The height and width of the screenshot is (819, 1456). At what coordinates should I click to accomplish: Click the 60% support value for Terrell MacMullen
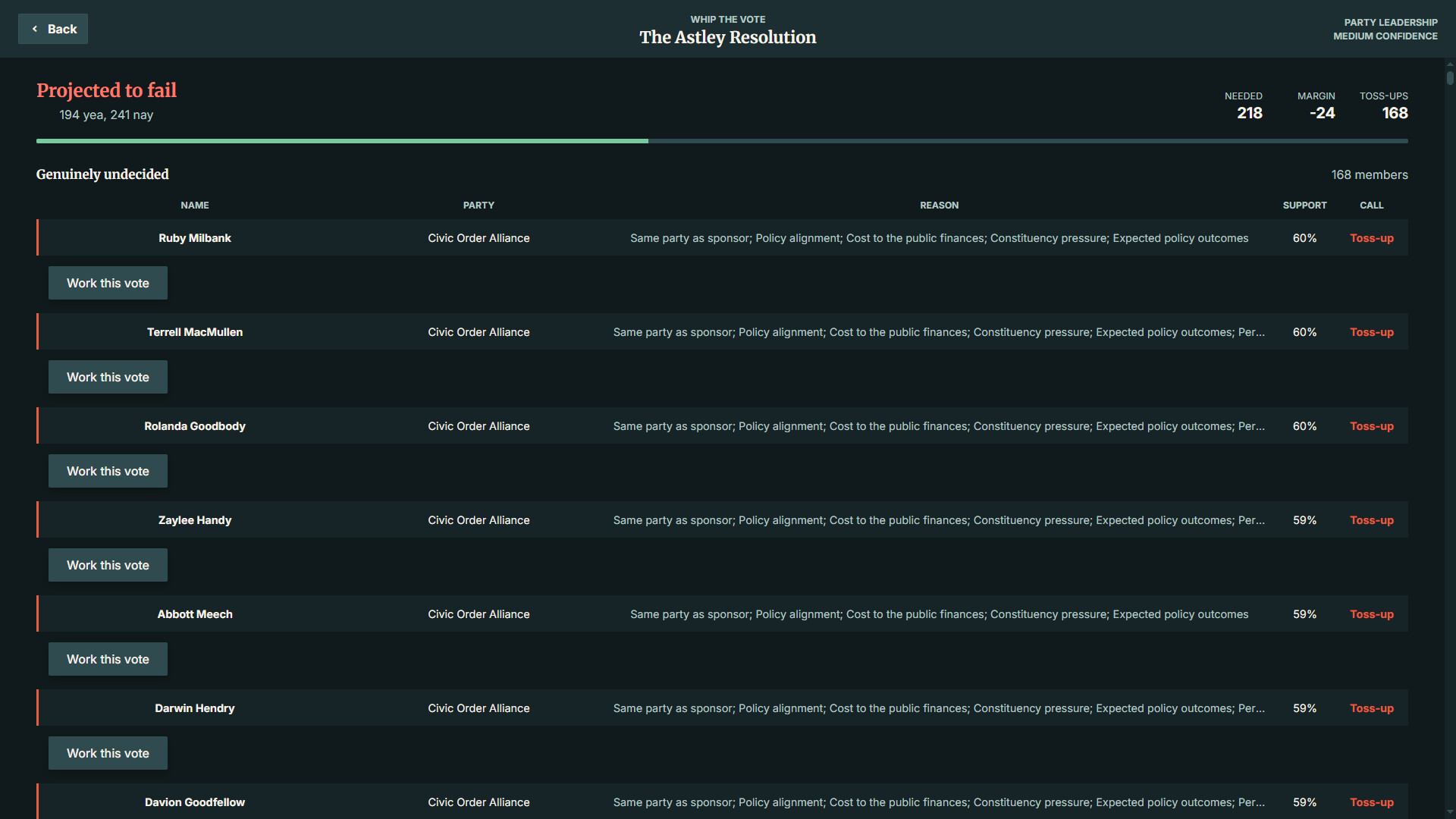click(x=1304, y=332)
